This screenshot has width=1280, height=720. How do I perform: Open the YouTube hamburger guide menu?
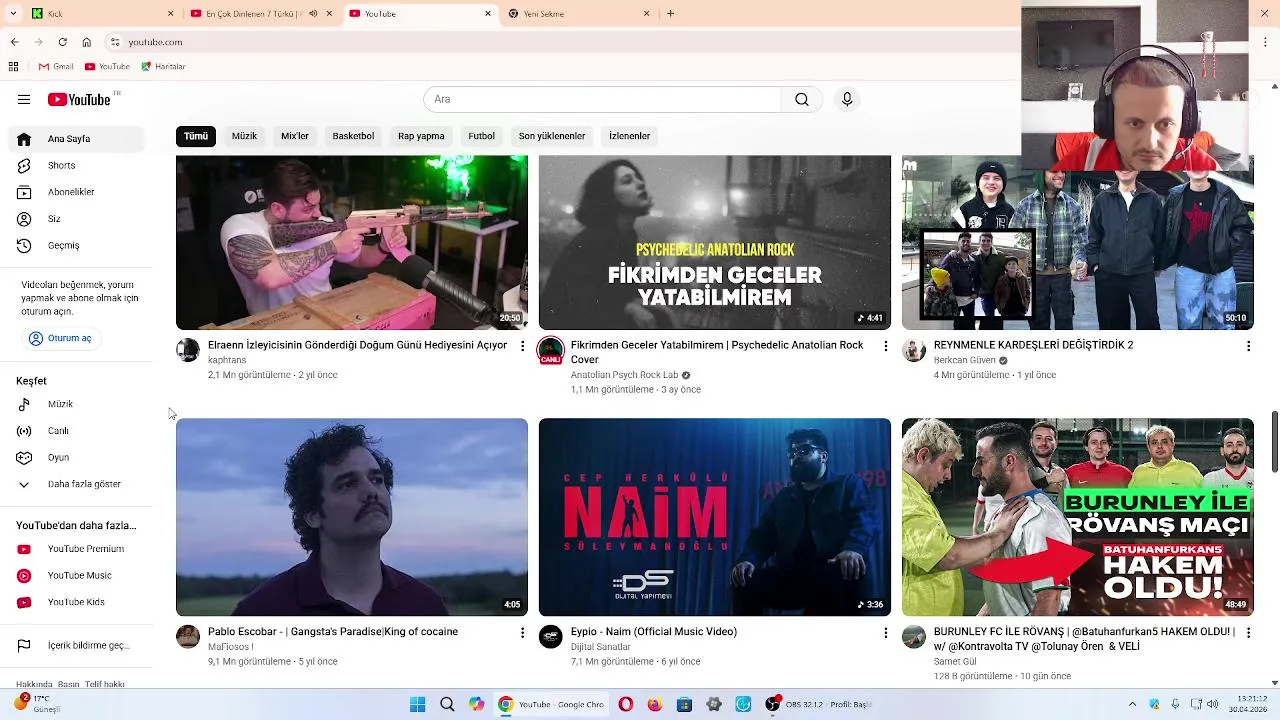[x=24, y=99]
